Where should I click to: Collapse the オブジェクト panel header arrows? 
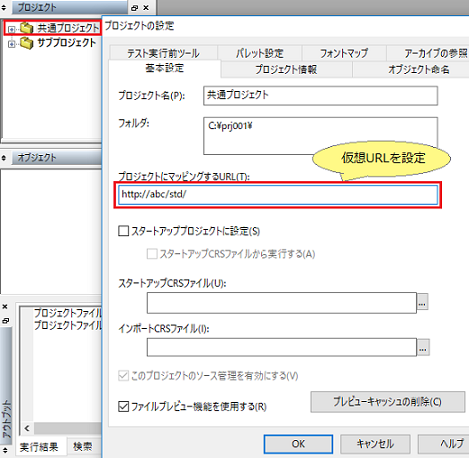point(4,158)
